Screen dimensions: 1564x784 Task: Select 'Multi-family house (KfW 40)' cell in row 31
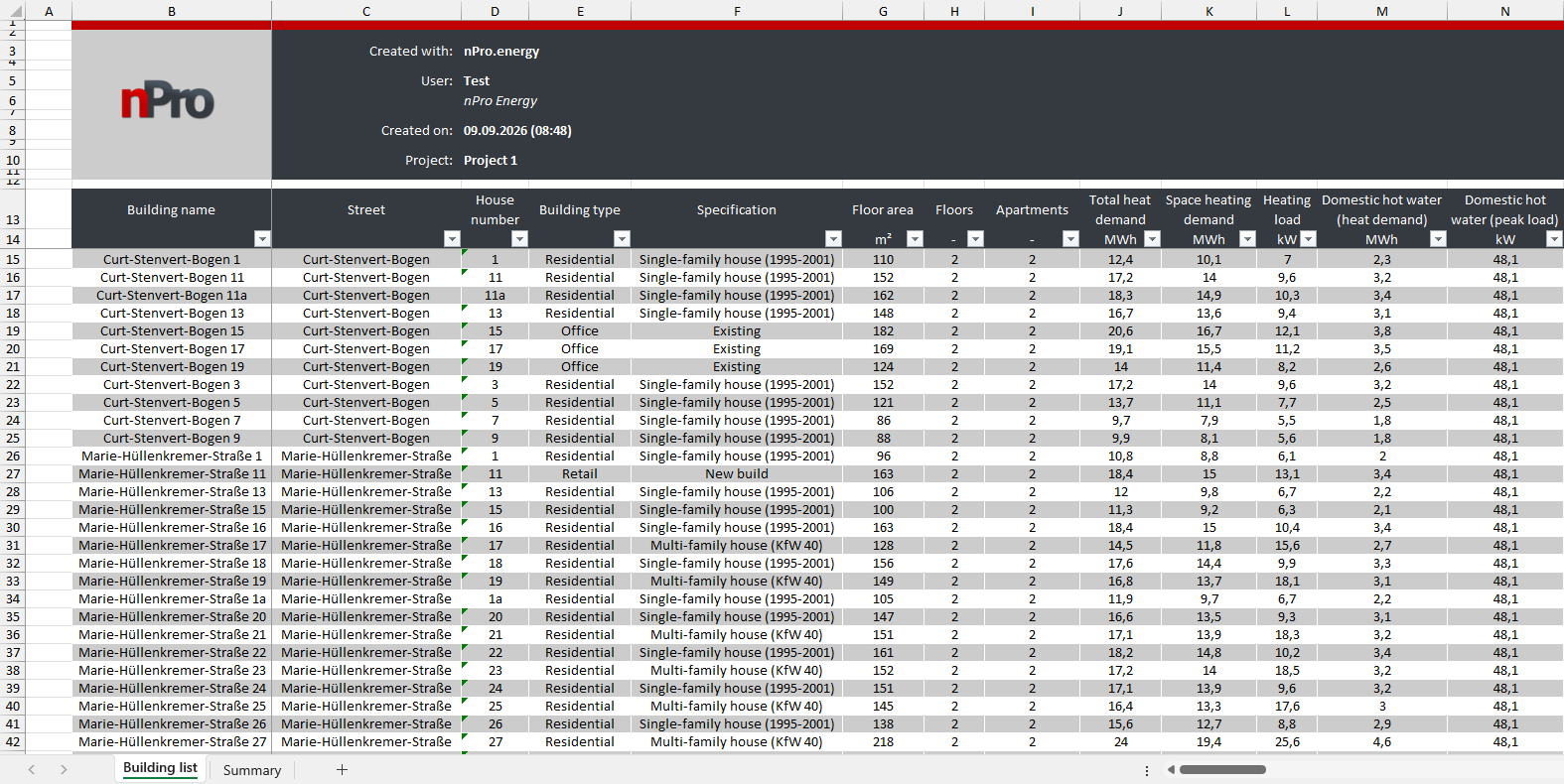[737, 545]
